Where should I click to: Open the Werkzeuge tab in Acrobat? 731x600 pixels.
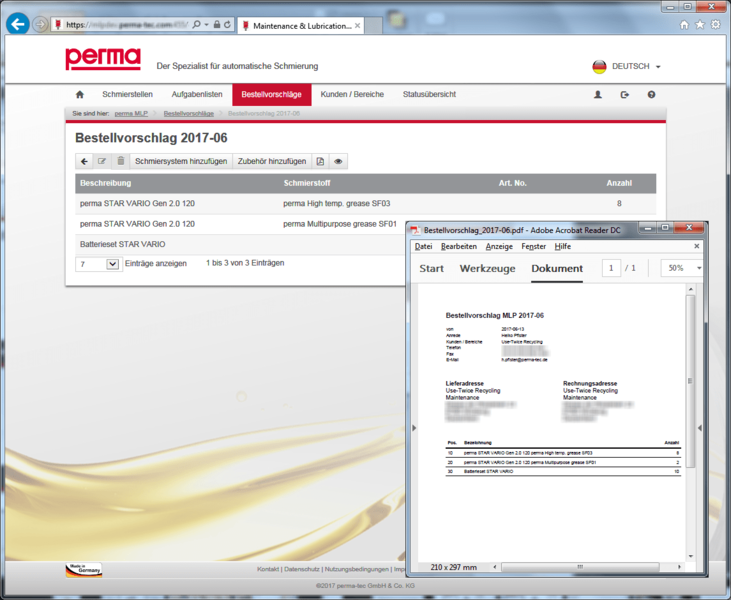(x=487, y=268)
